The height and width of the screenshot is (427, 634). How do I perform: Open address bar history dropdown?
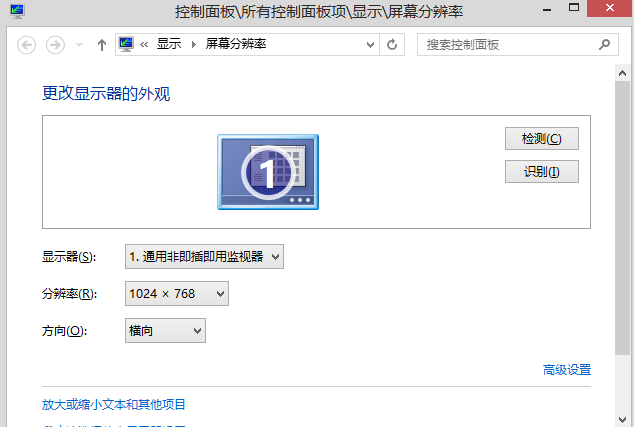pyautogui.click(x=370, y=44)
